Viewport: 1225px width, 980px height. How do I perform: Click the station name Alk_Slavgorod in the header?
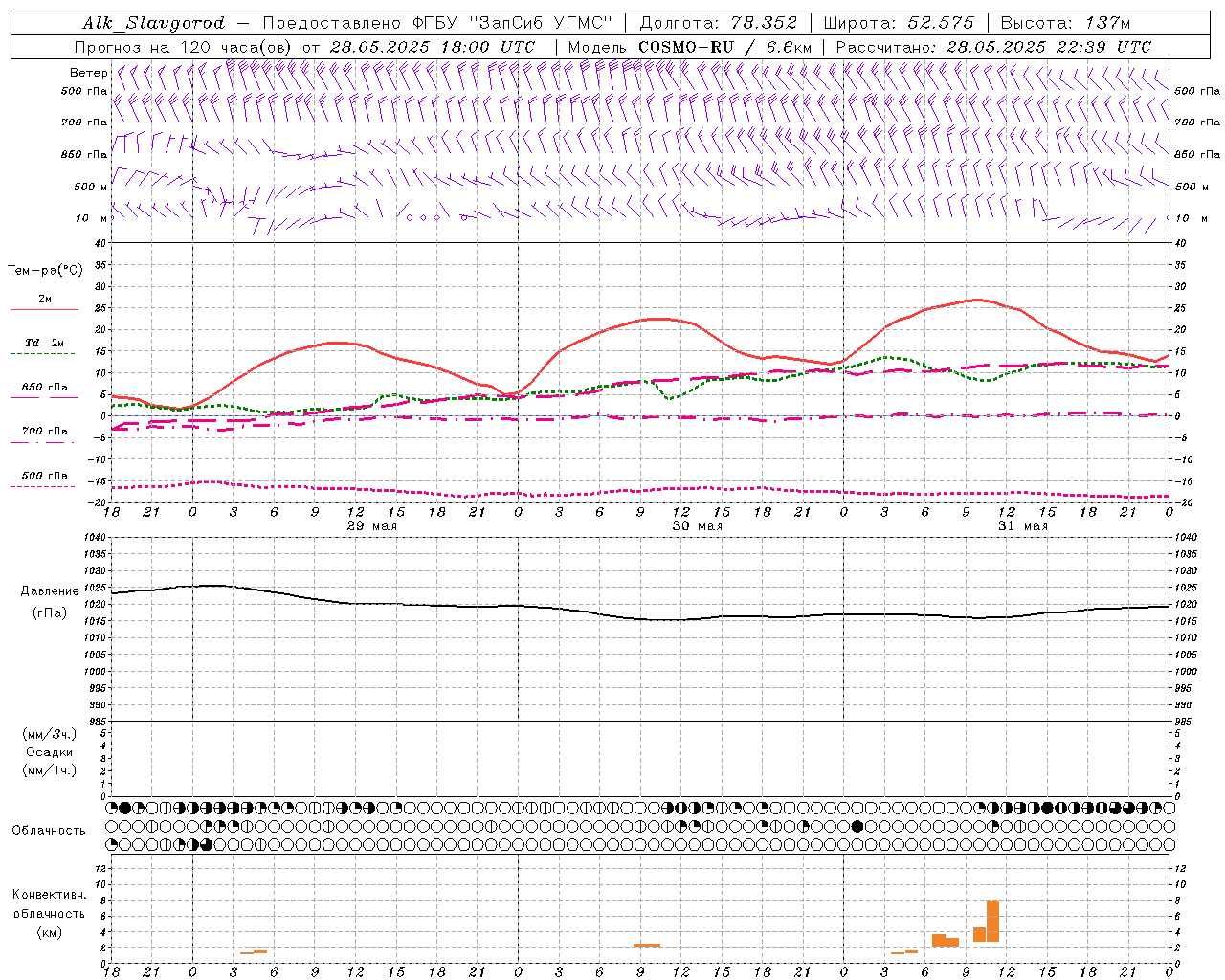coord(154,23)
